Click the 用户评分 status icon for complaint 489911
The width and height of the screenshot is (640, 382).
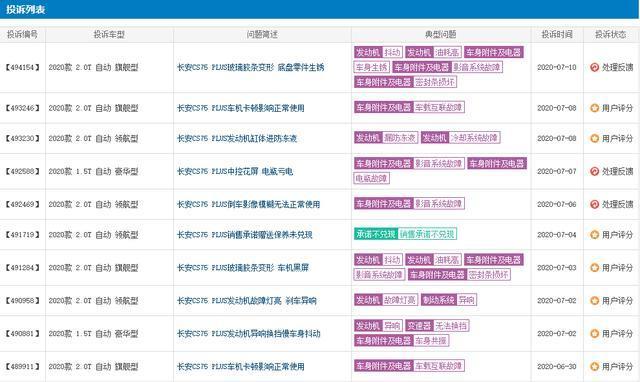click(594, 366)
